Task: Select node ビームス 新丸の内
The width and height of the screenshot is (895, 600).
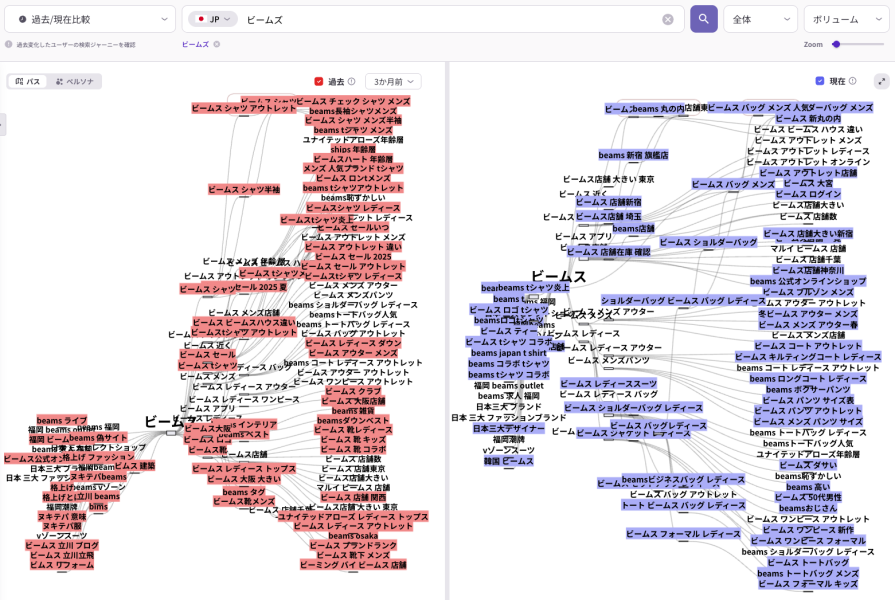Action: click(x=808, y=118)
